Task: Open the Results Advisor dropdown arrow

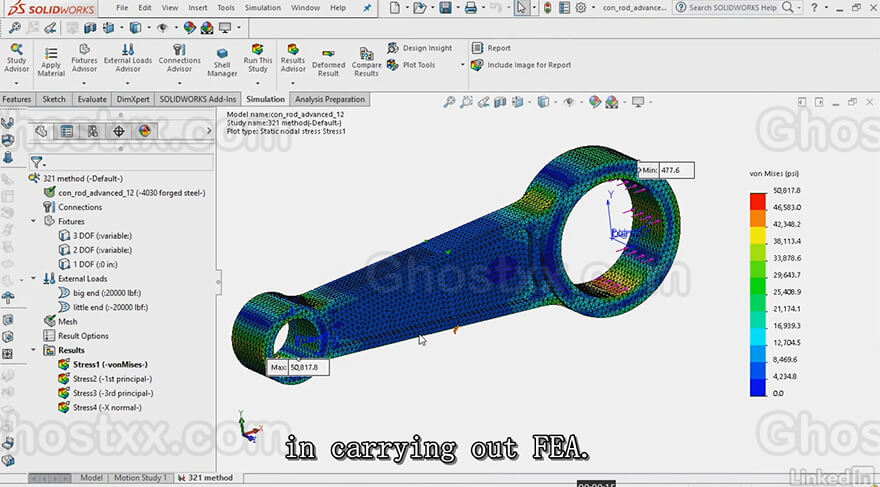Action: [x=293, y=83]
